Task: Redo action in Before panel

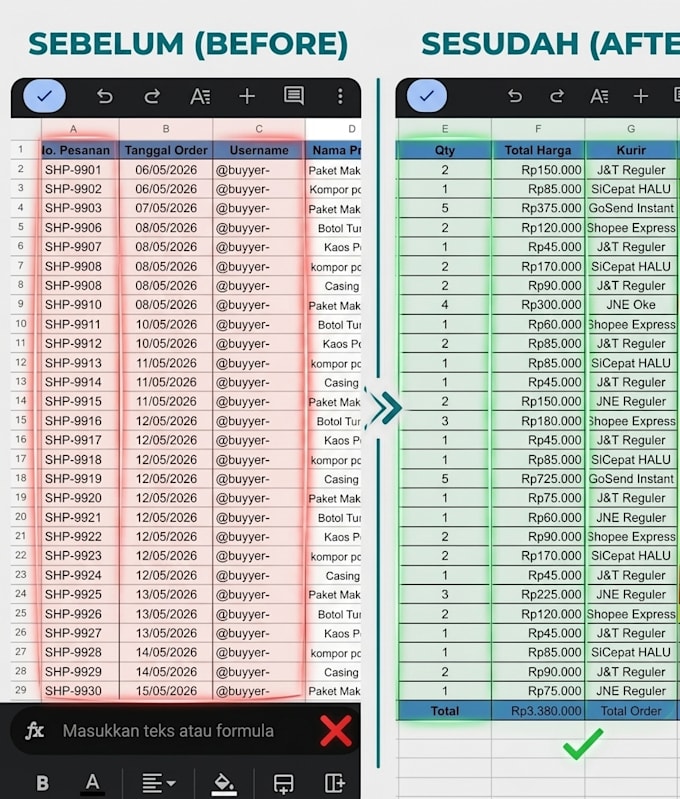Action: pos(152,96)
